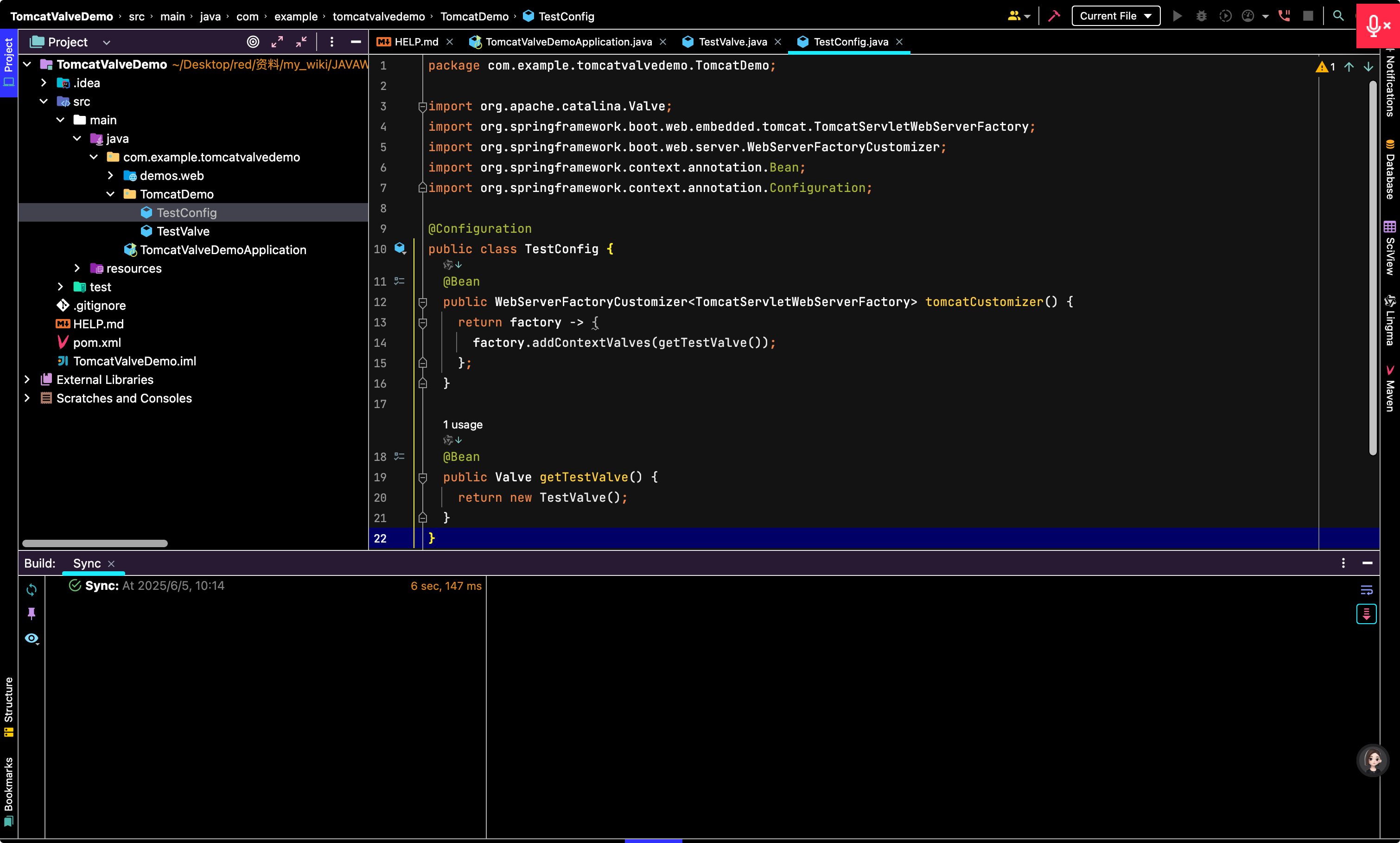The image size is (1400, 843).
Task: Open Project panel options menu
Action: (332, 41)
